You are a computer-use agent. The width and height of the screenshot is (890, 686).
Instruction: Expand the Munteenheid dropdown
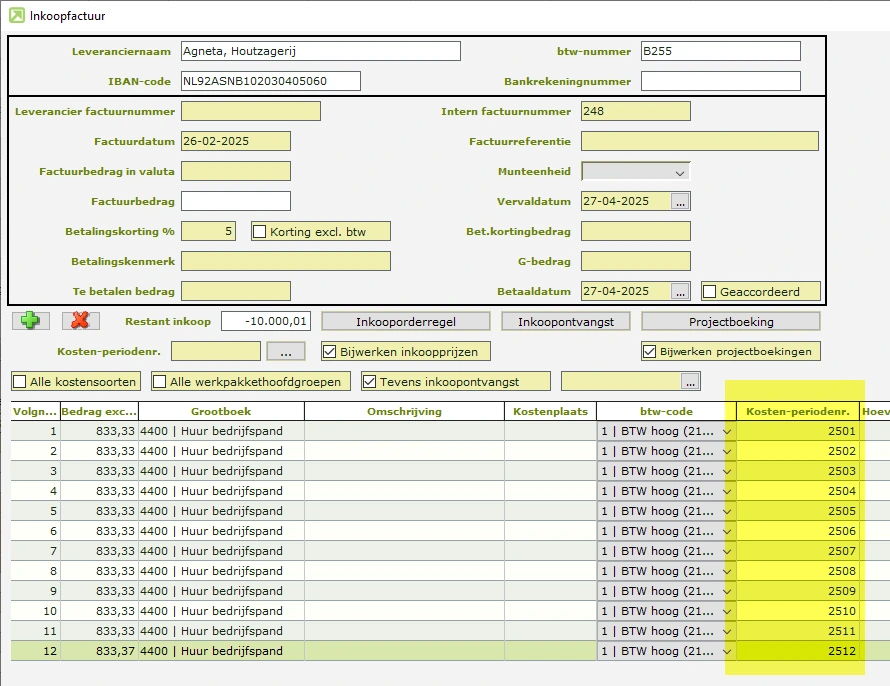pyautogui.click(x=680, y=172)
